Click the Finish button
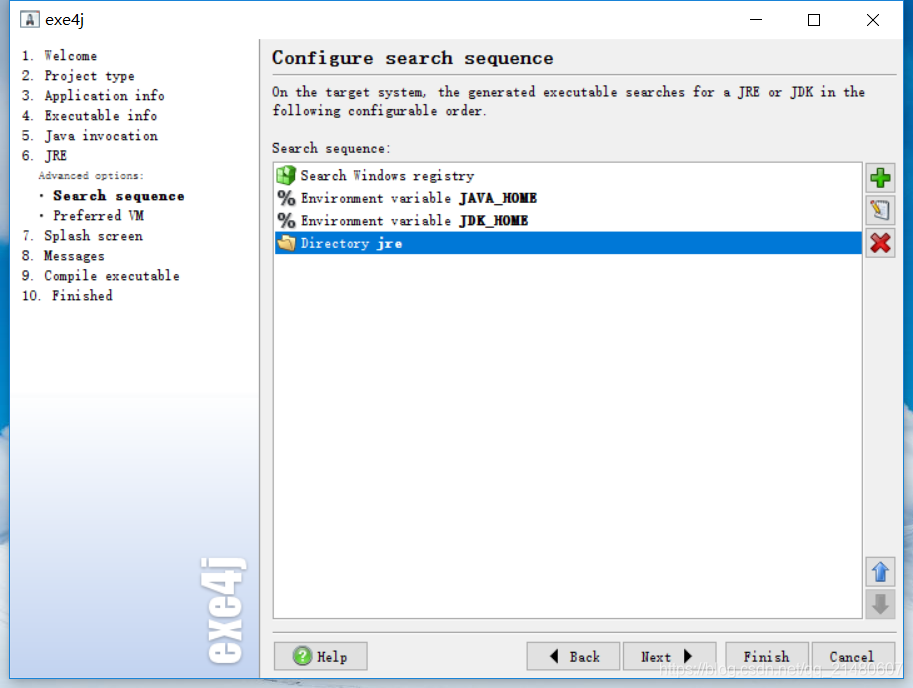This screenshot has height=688, width=913. click(766, 656)
